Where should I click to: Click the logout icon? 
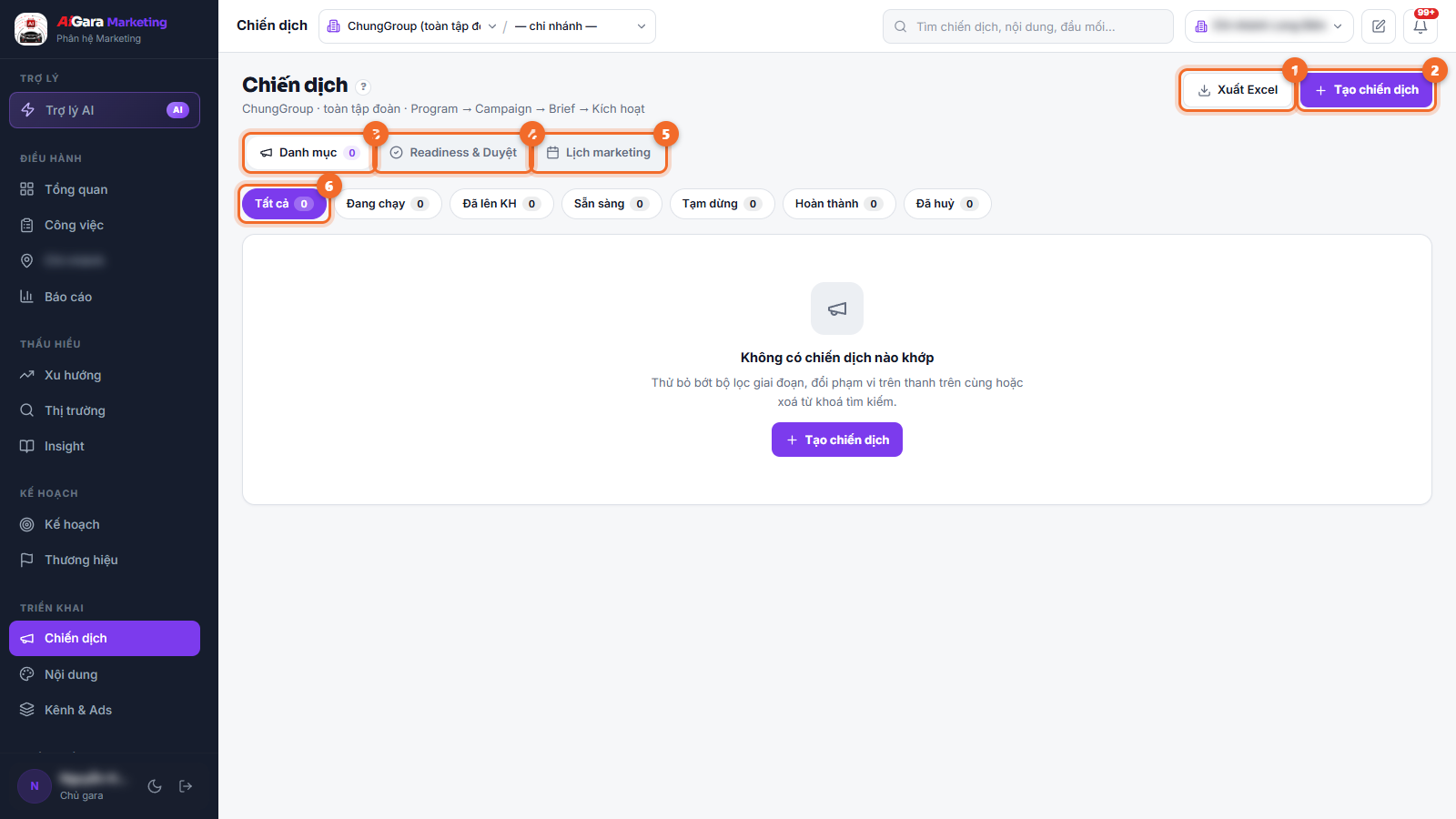coord(186,786)
